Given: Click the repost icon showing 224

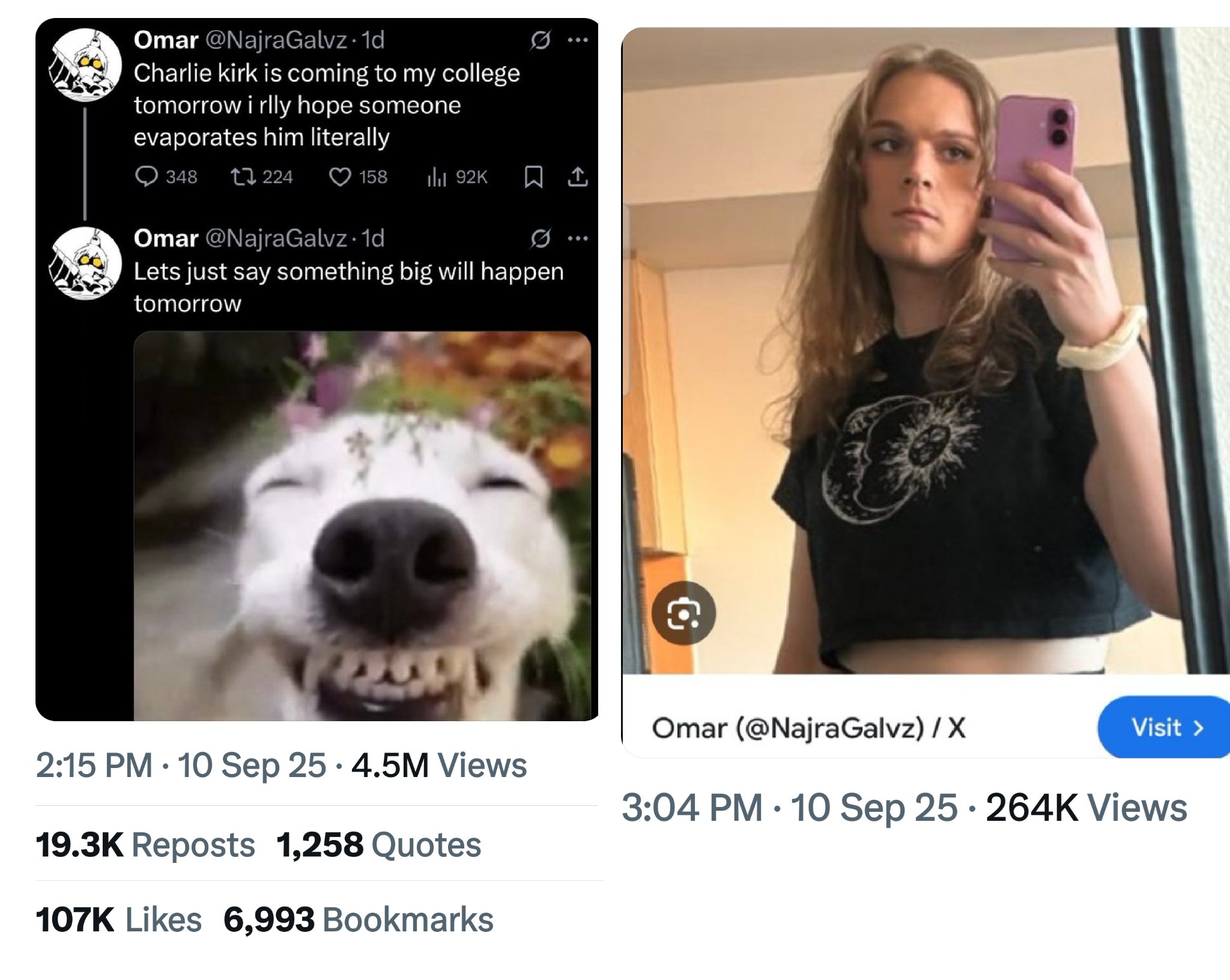Looking at the screenshot, I should tap(244, 177).
